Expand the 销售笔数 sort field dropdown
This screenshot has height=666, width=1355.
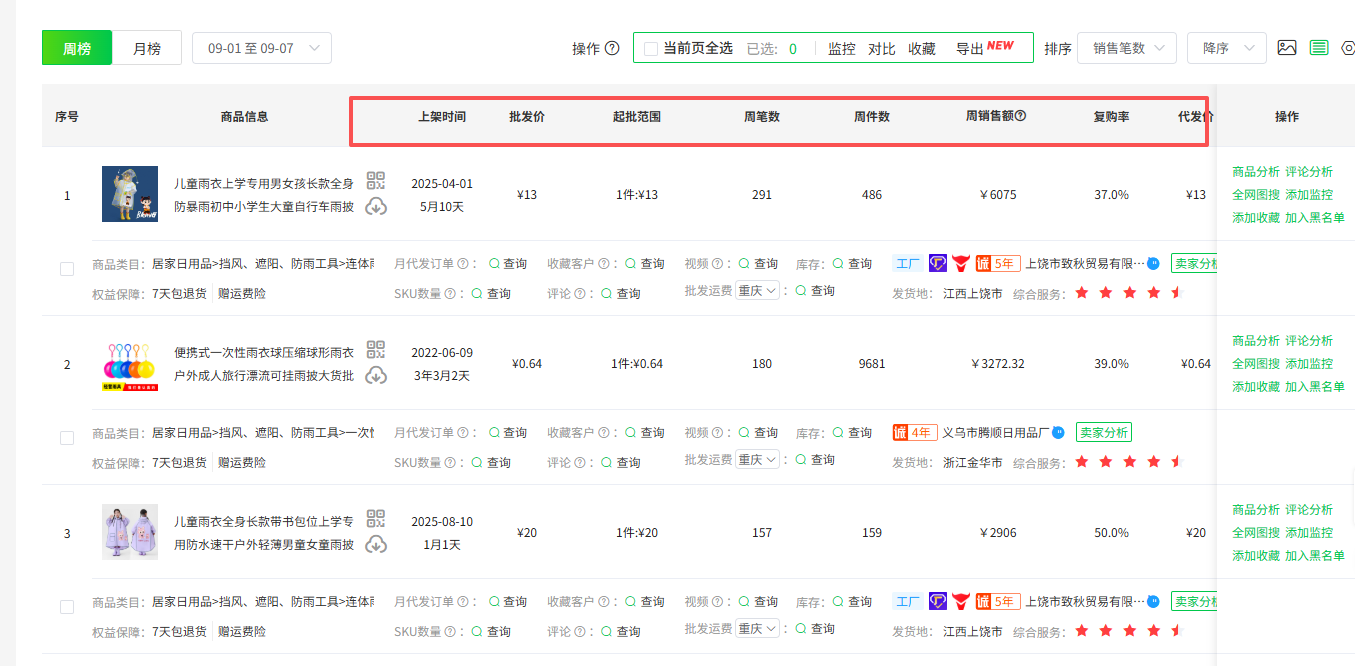coord(1126,48)
